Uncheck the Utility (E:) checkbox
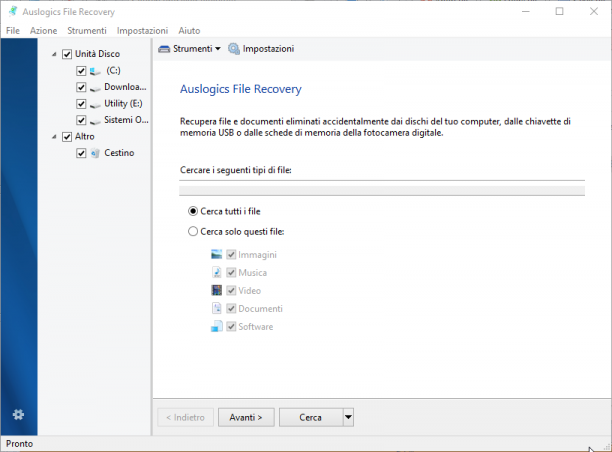The image size is (612, 452). [x=81, y=104]
